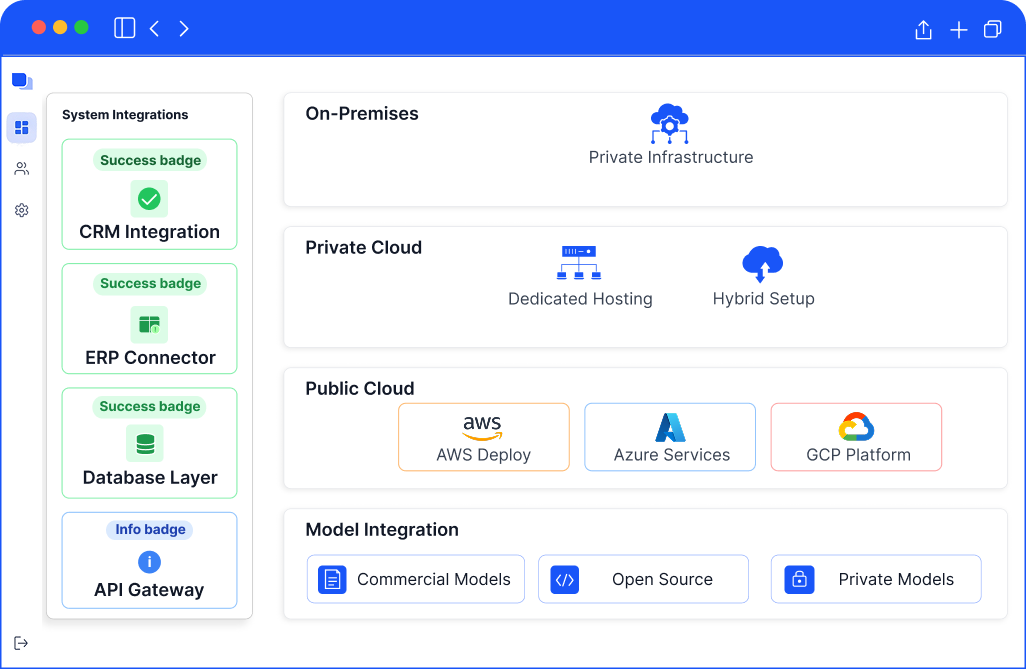
Task: Click the green checkmark CRM icon
Action: (x=149, y=198)
